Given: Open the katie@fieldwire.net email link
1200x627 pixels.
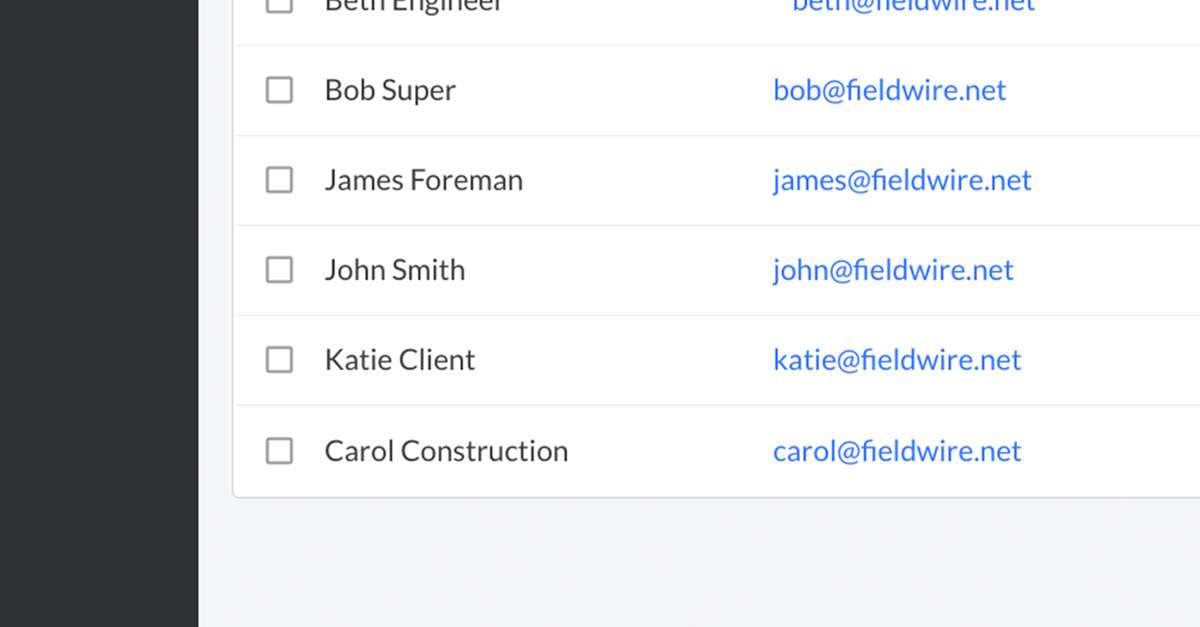Looking at the screenshot, I should (897, 360).
